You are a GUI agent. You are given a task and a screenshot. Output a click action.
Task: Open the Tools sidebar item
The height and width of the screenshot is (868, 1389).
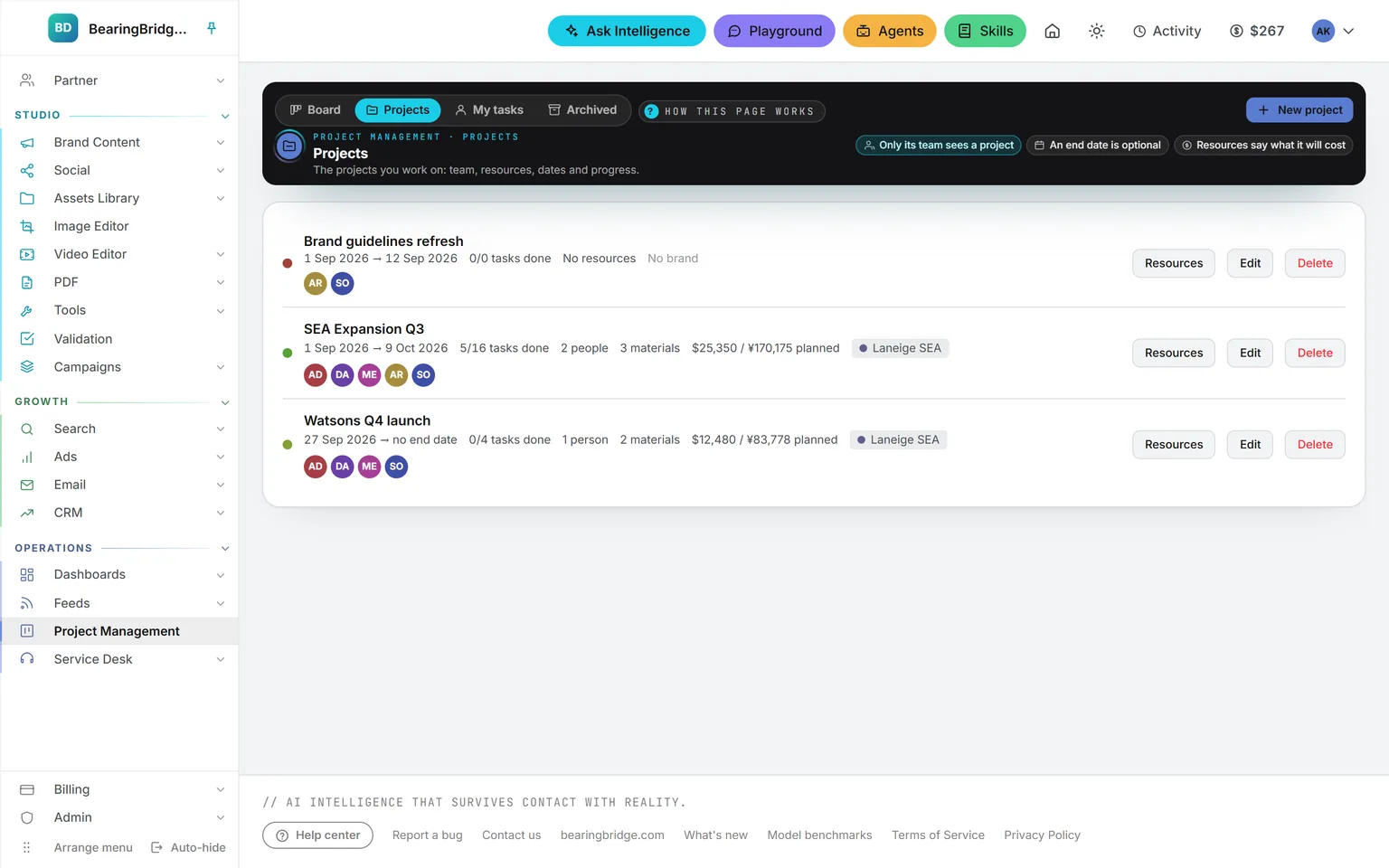pos(119,310)
